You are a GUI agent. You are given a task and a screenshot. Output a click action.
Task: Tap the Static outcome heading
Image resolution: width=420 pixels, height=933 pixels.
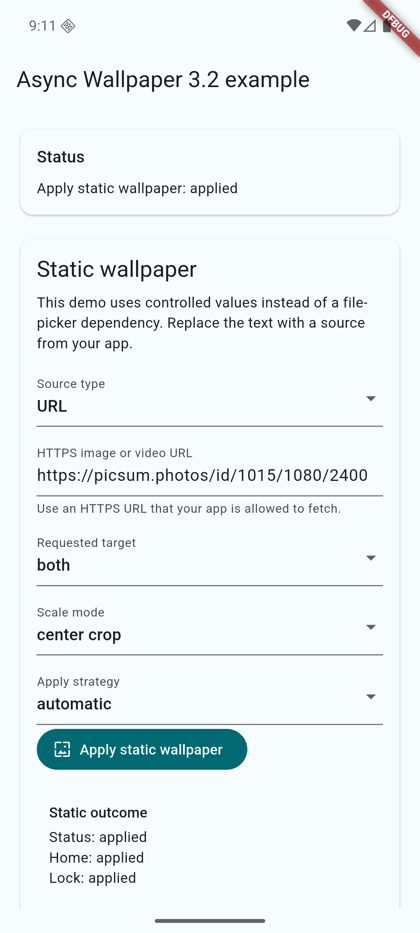pos(98,812)
